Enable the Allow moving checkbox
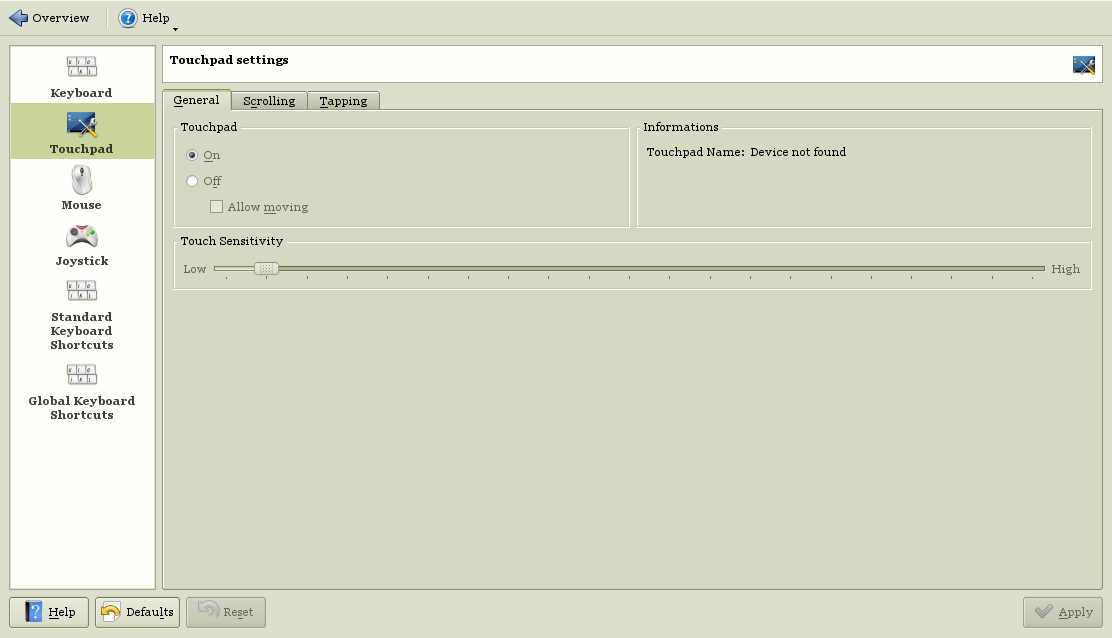The image size is (1112, 638). [216, 207]
